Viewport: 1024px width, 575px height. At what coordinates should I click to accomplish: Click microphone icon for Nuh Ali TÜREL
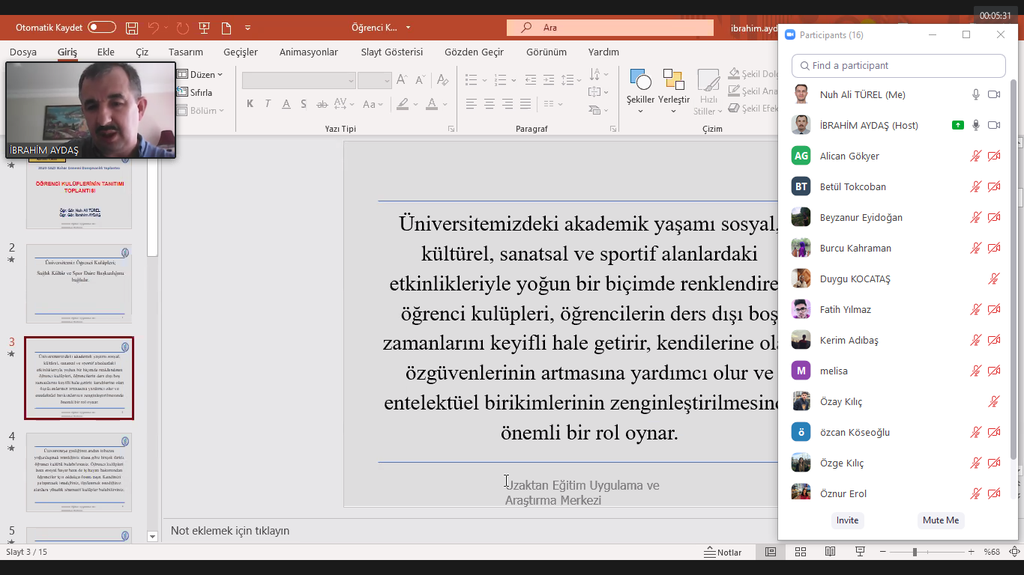pos(976,95)
